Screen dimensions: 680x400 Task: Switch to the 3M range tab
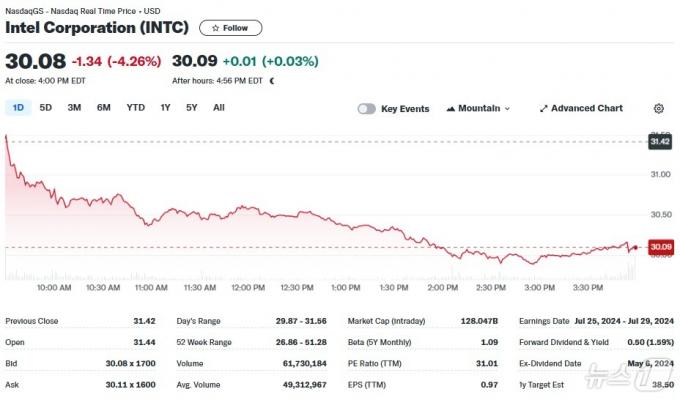tap(74, 108)
